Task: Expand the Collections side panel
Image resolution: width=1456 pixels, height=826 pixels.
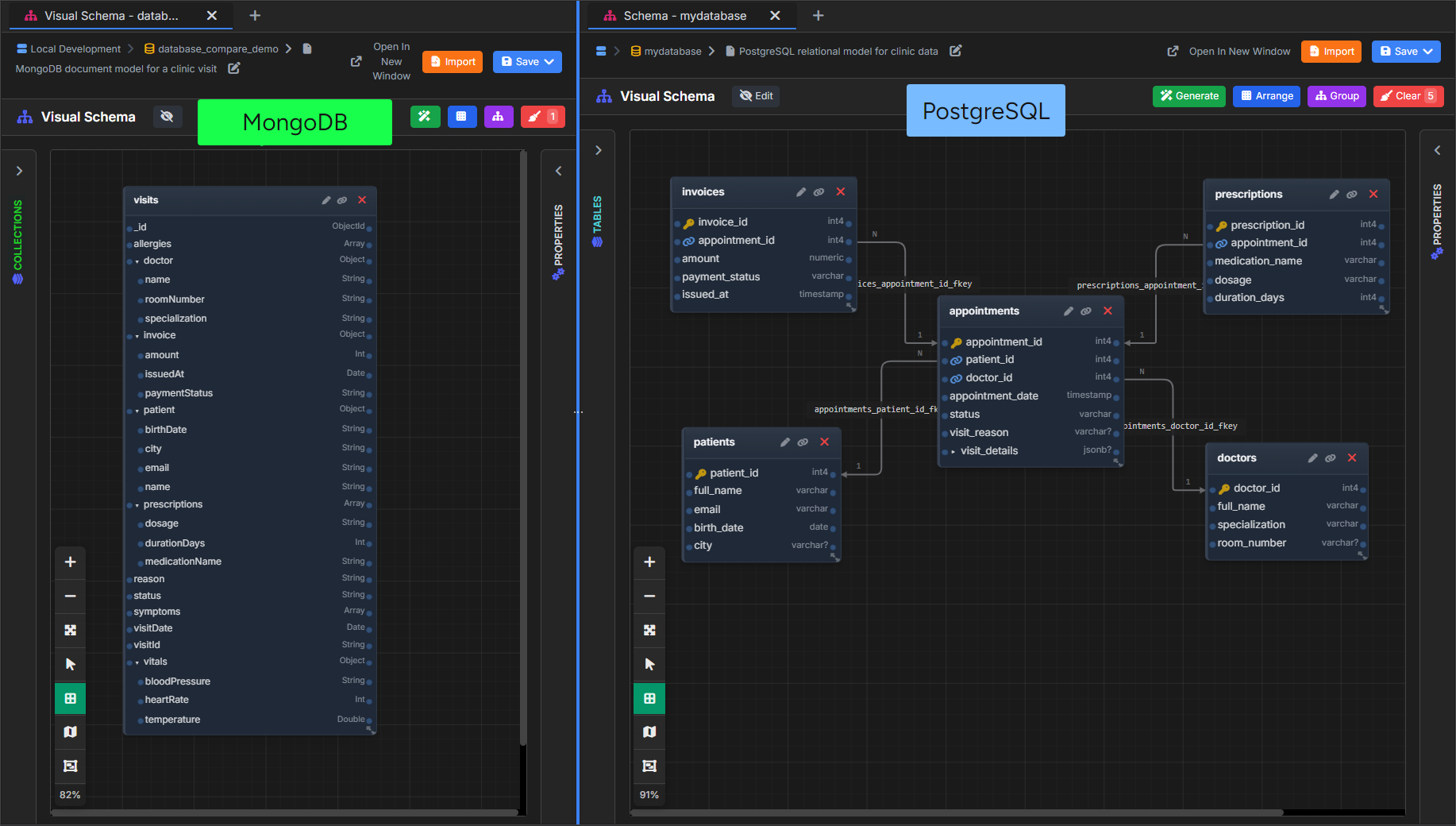Action: pos(20,171)
